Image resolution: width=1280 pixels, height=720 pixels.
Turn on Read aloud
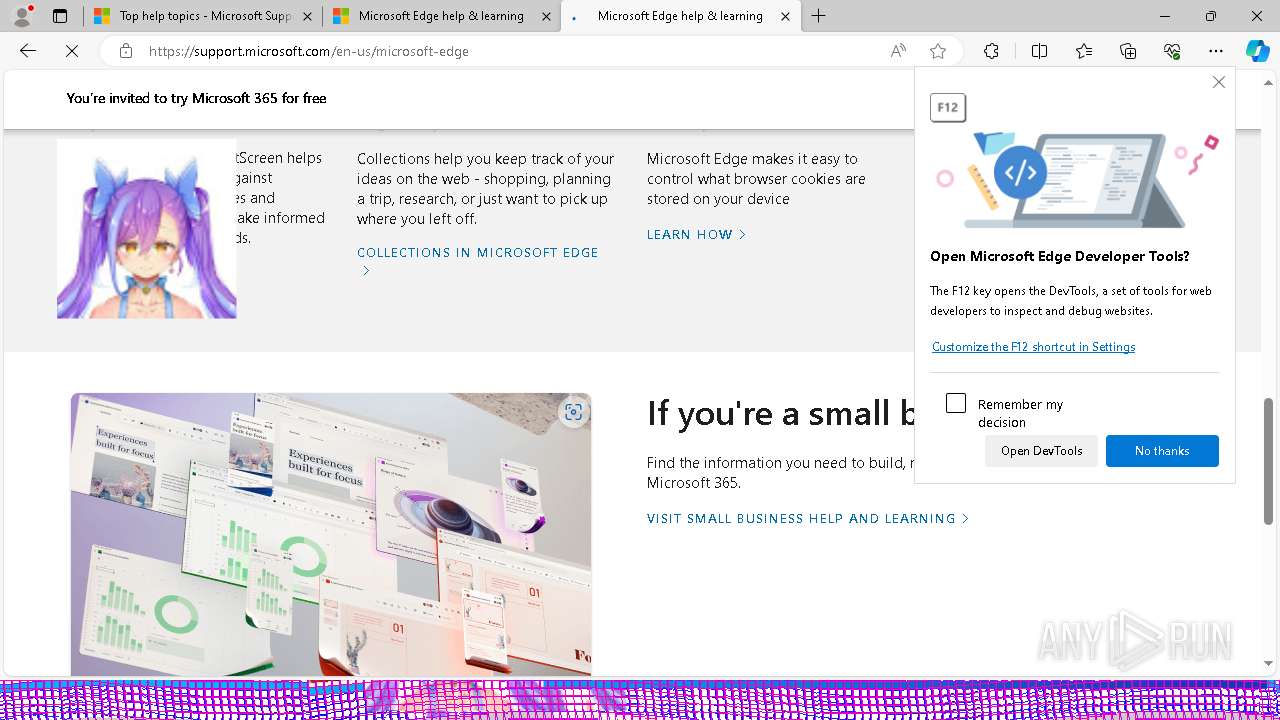click(898, 51)
